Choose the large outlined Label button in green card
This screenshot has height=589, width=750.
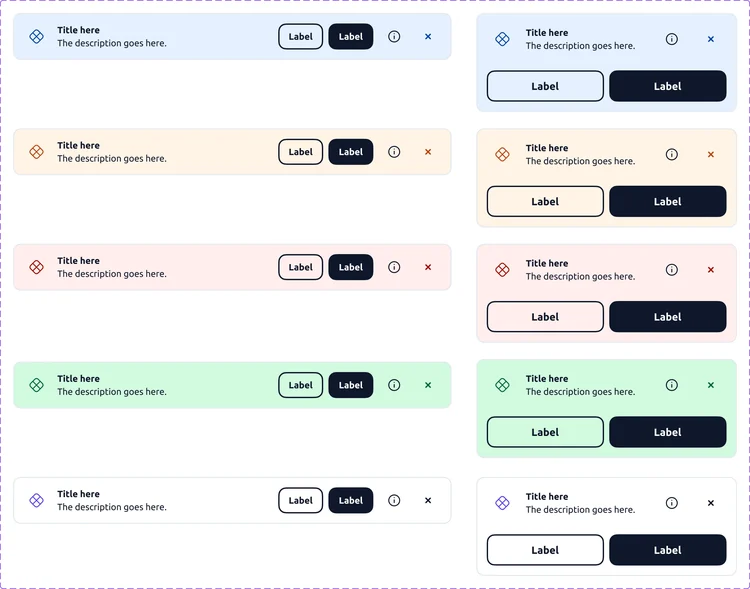click(545, 432)
